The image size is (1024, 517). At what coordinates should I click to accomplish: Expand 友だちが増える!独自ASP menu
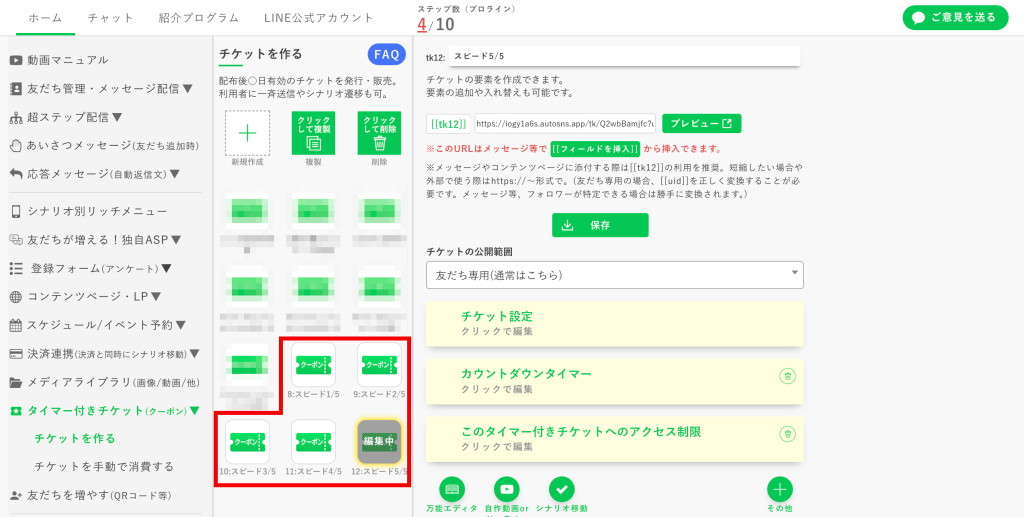click(95, 240)
